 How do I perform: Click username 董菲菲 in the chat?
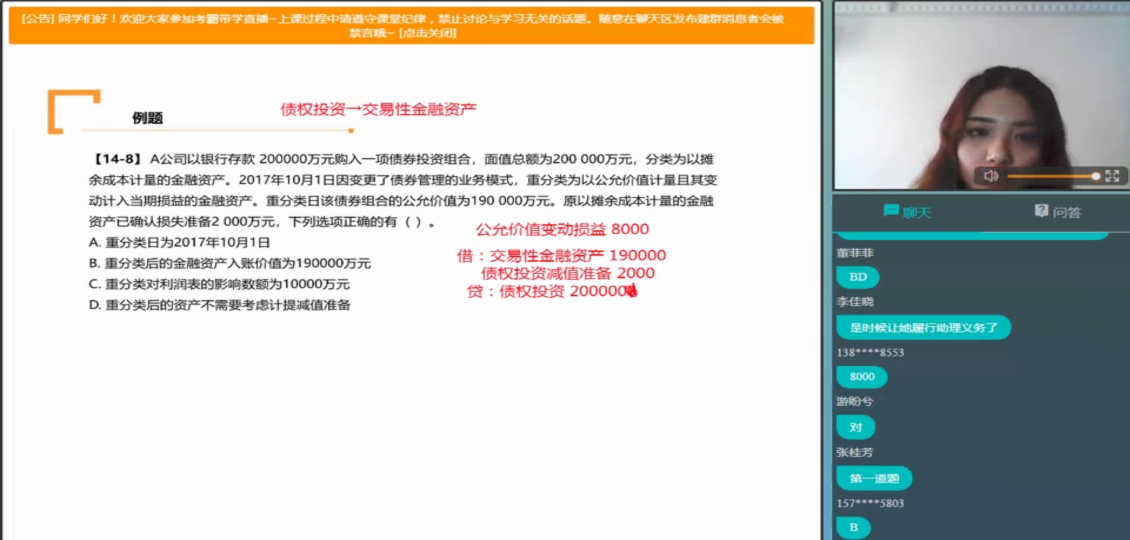tap(853, 253)
